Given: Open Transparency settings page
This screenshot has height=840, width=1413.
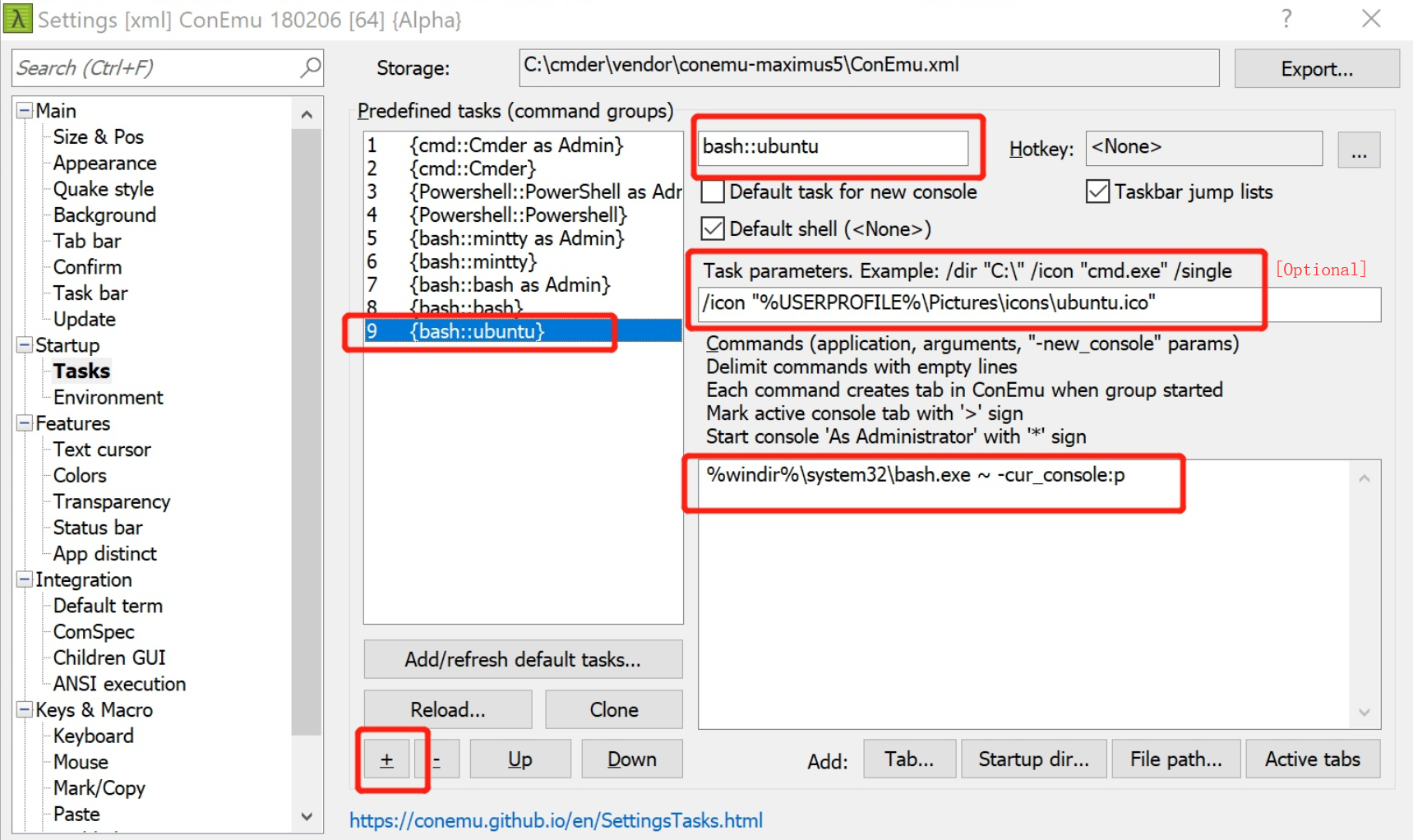Looking at the screenshot, I should tap(112, 501).
